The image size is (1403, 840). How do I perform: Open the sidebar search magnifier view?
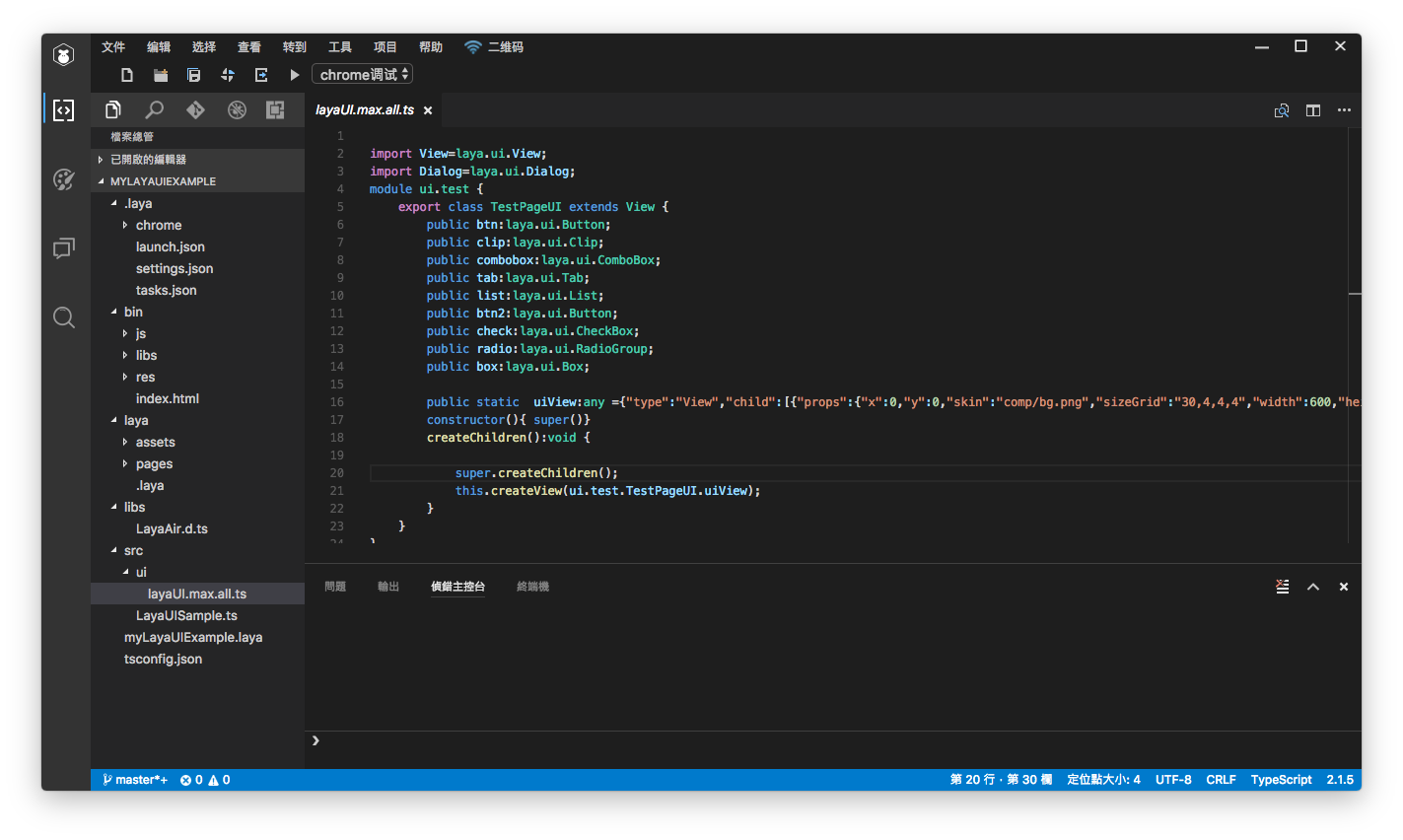pyautogui.click(x=155, y=110)
